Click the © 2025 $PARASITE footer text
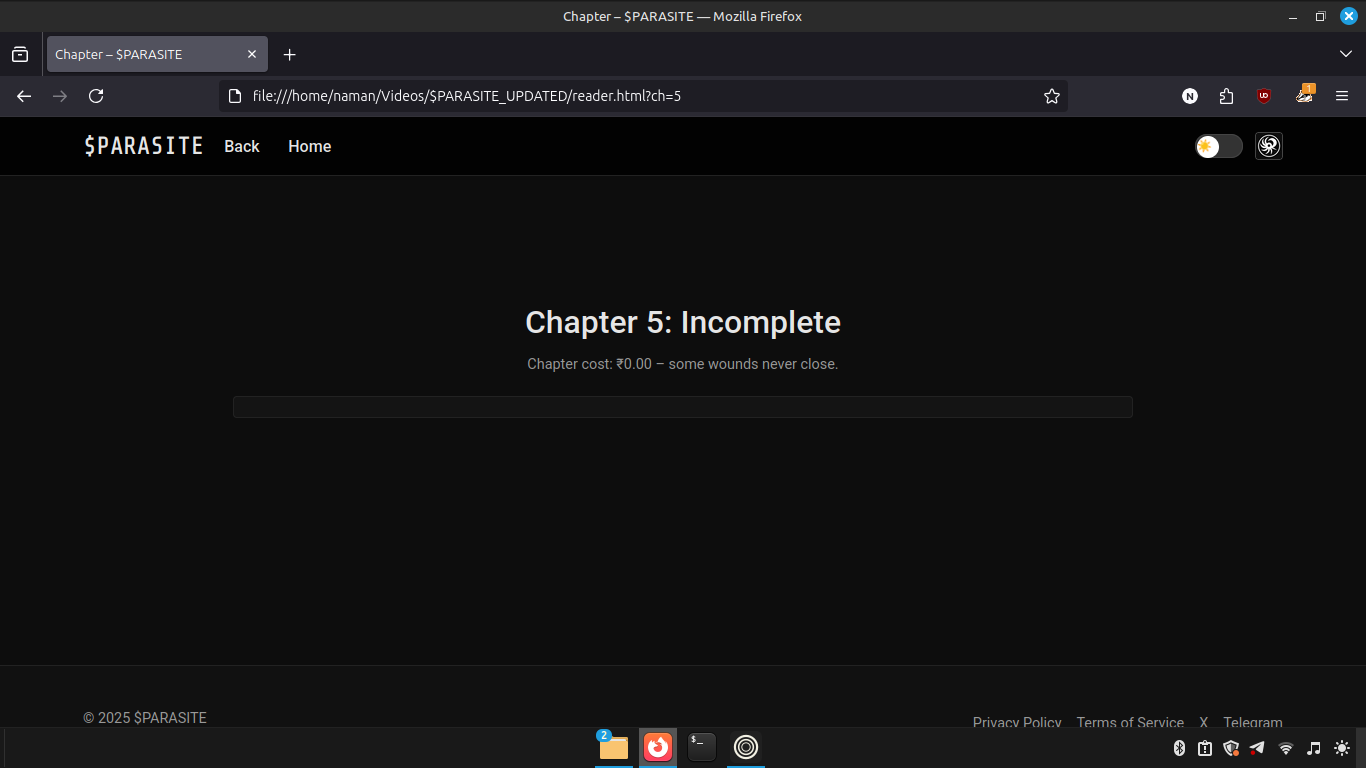 (145, 718)
